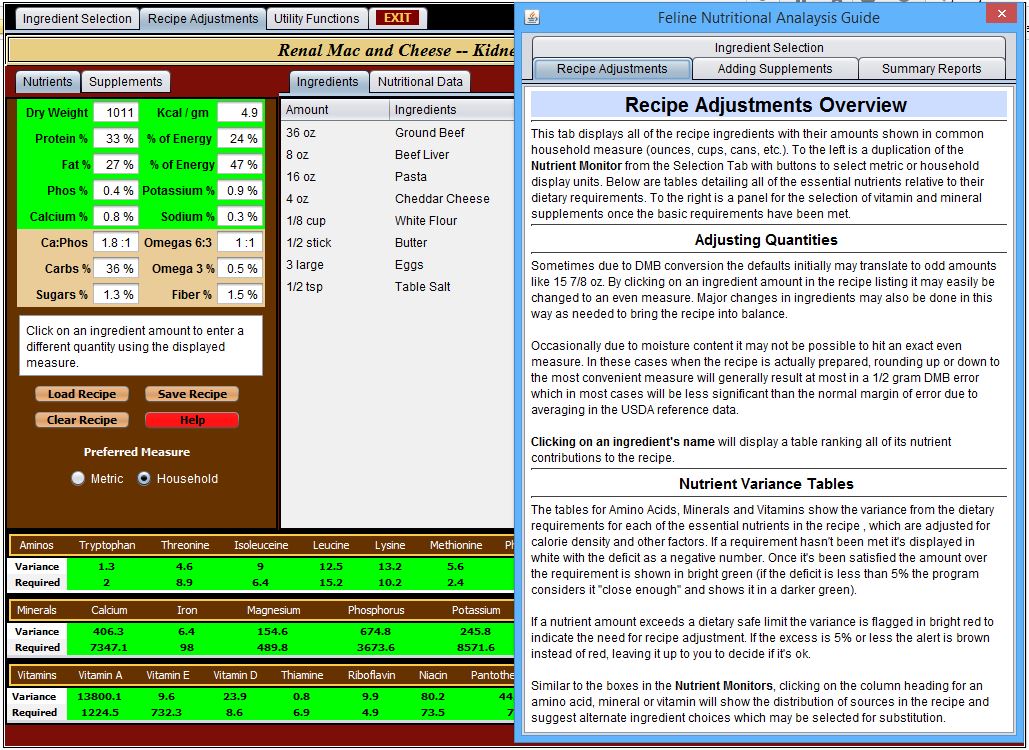Select the Household measure option
The image size is (1029, 750).
click(144, 479)
